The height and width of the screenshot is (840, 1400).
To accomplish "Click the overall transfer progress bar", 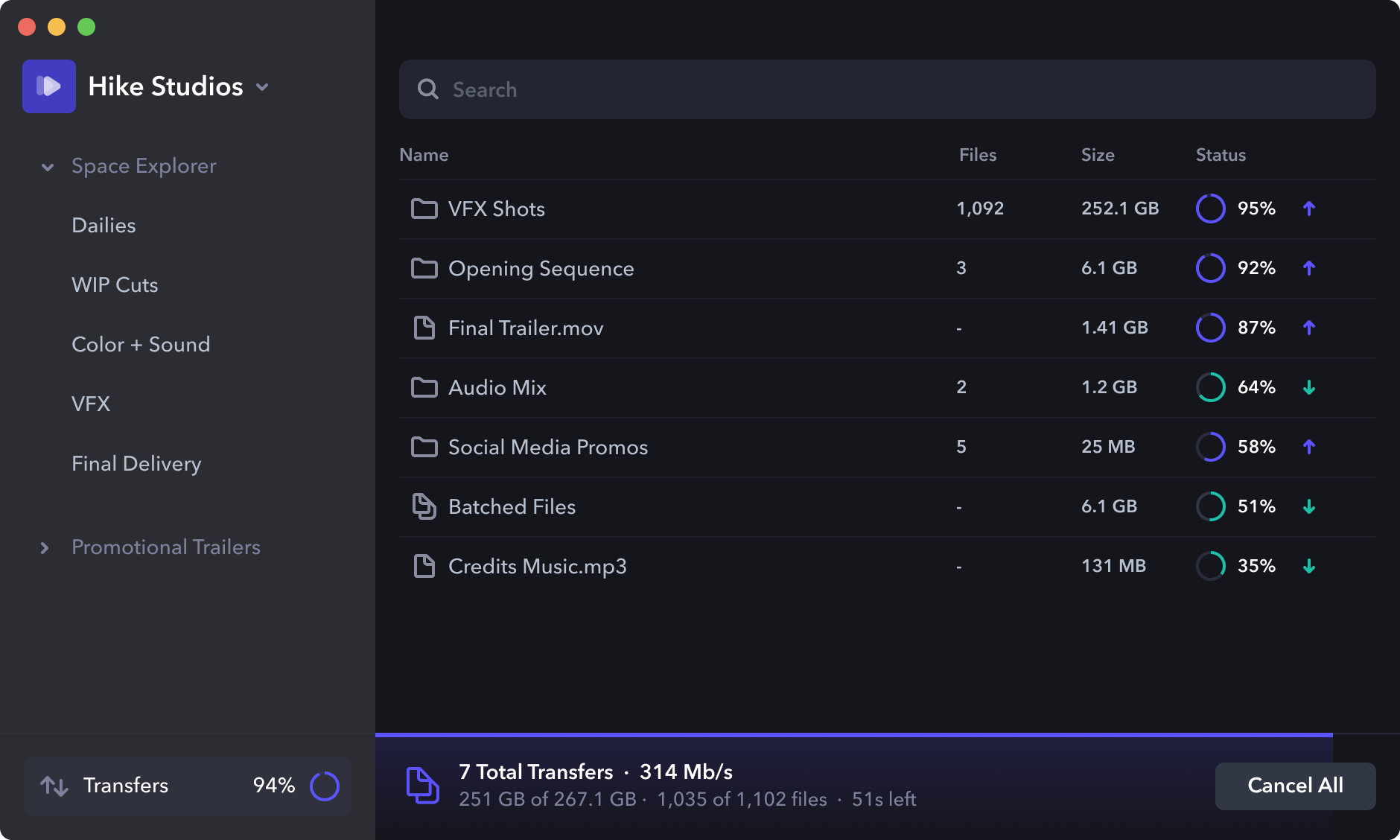I will point(854,735).
